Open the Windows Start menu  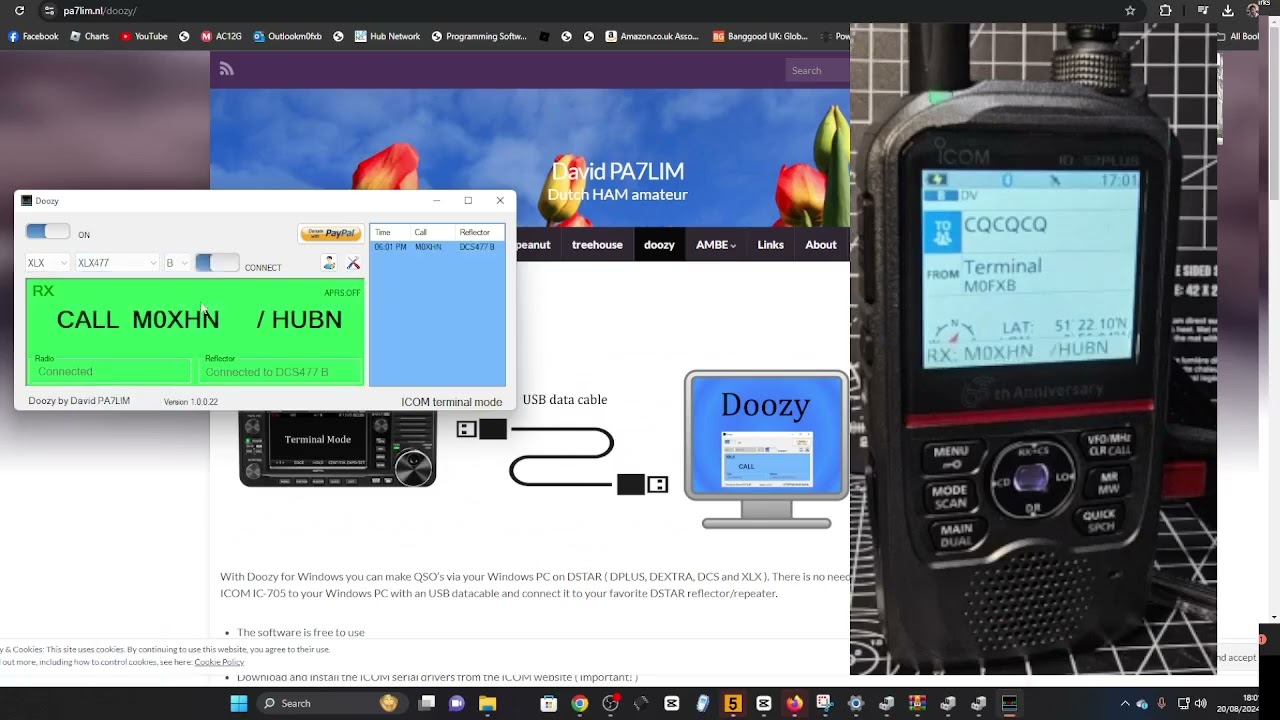[x=239, y=703]
